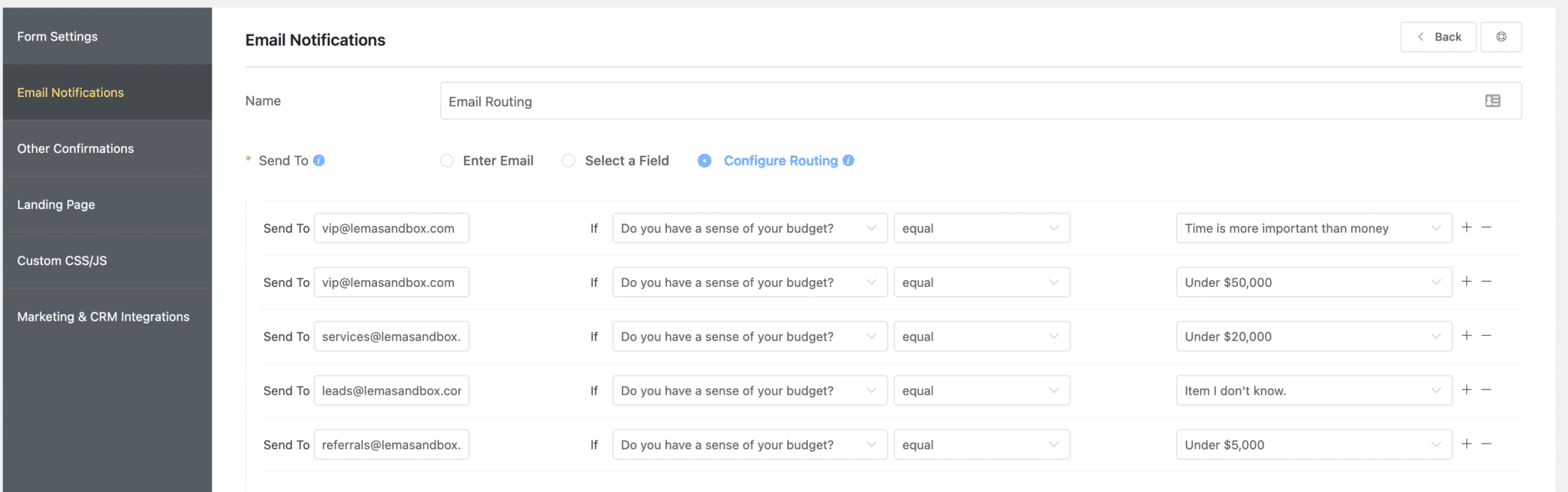This screenshot has width=1568, height=492.
Task: Open Landing Page in sidebar
Action: pyautogui.click(x=107, y=204)
